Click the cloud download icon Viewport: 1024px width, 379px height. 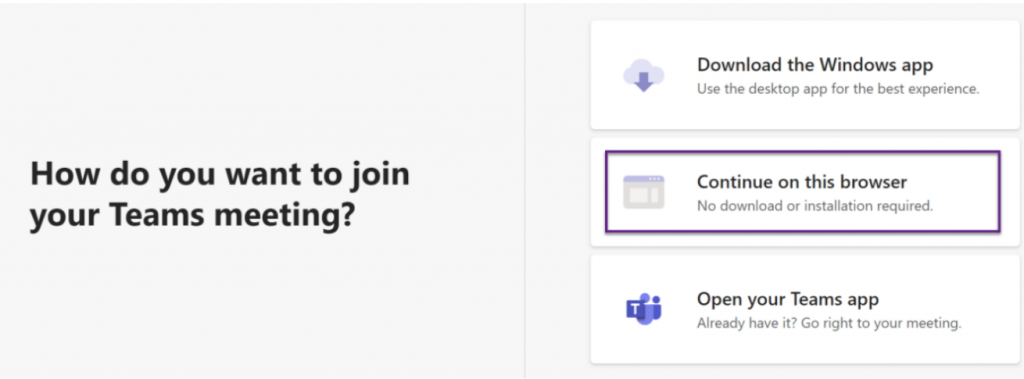643,76
